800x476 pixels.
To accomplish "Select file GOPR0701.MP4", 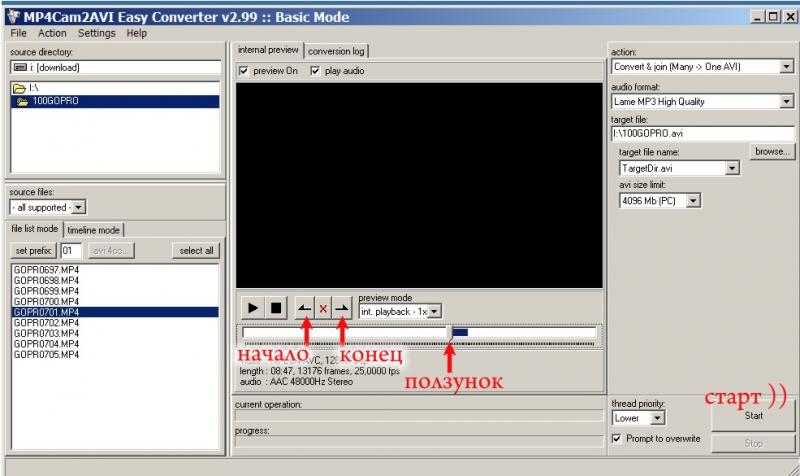I will (x=115, y=312).
